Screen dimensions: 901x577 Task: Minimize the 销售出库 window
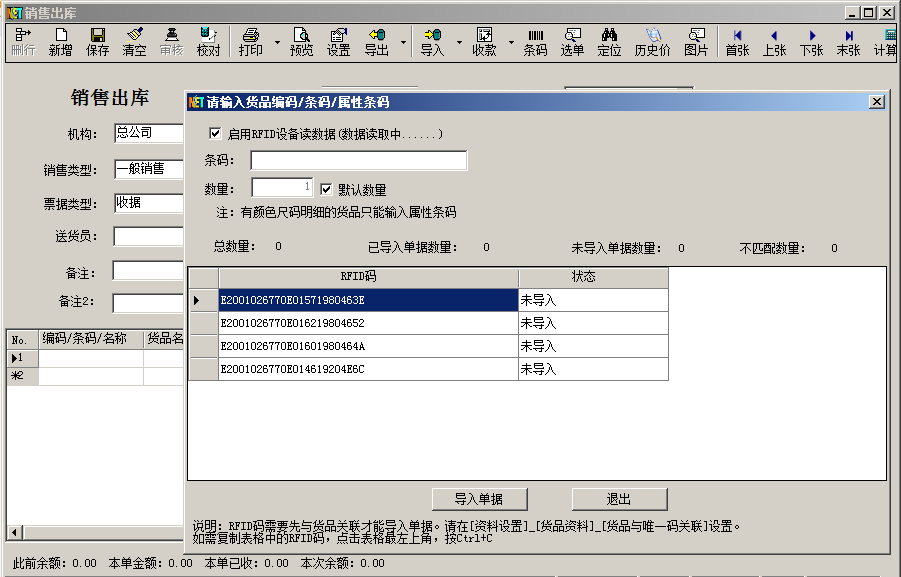(x=853, y=12)
